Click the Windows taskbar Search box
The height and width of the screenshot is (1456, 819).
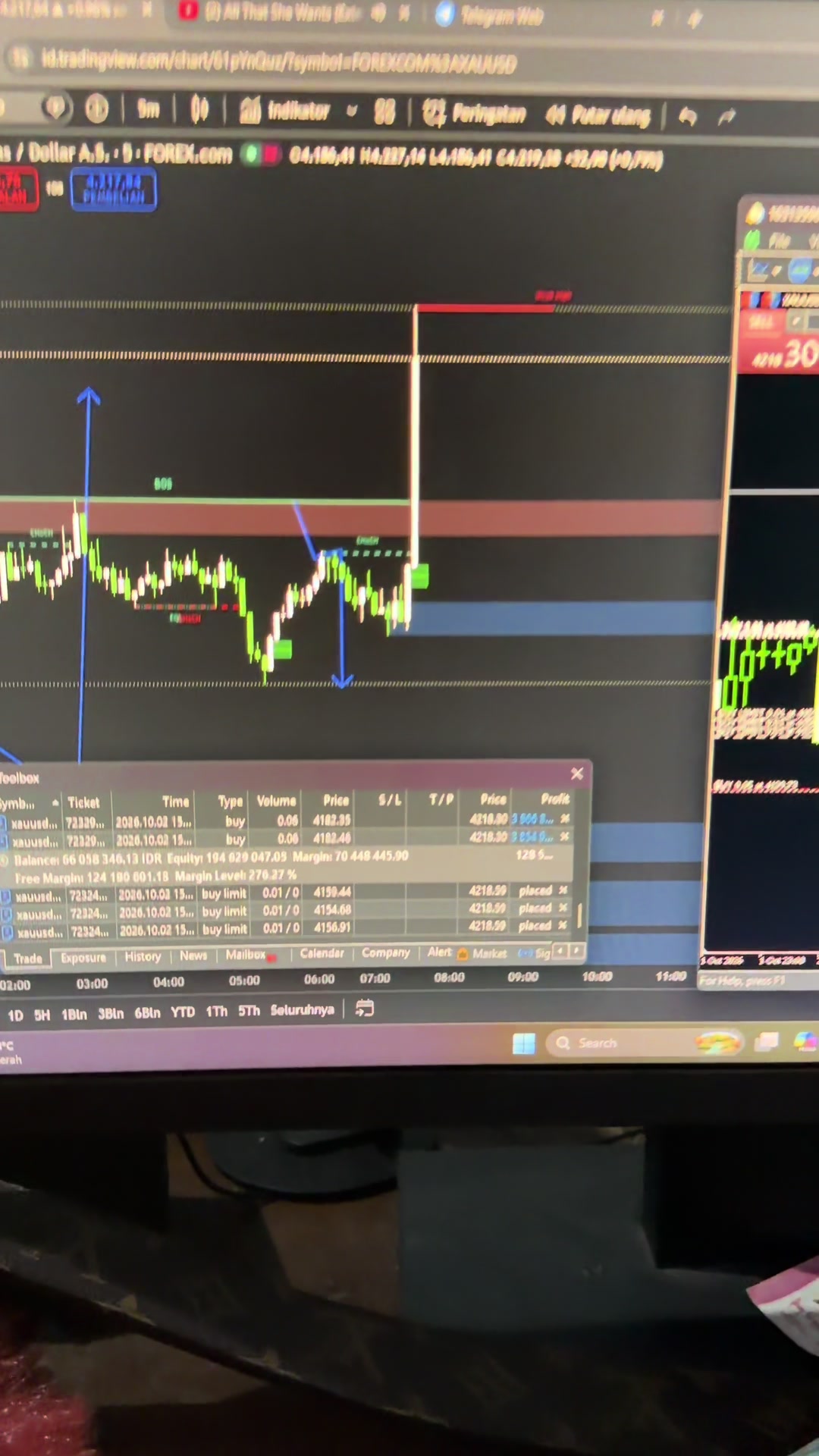click(645, 1043)
